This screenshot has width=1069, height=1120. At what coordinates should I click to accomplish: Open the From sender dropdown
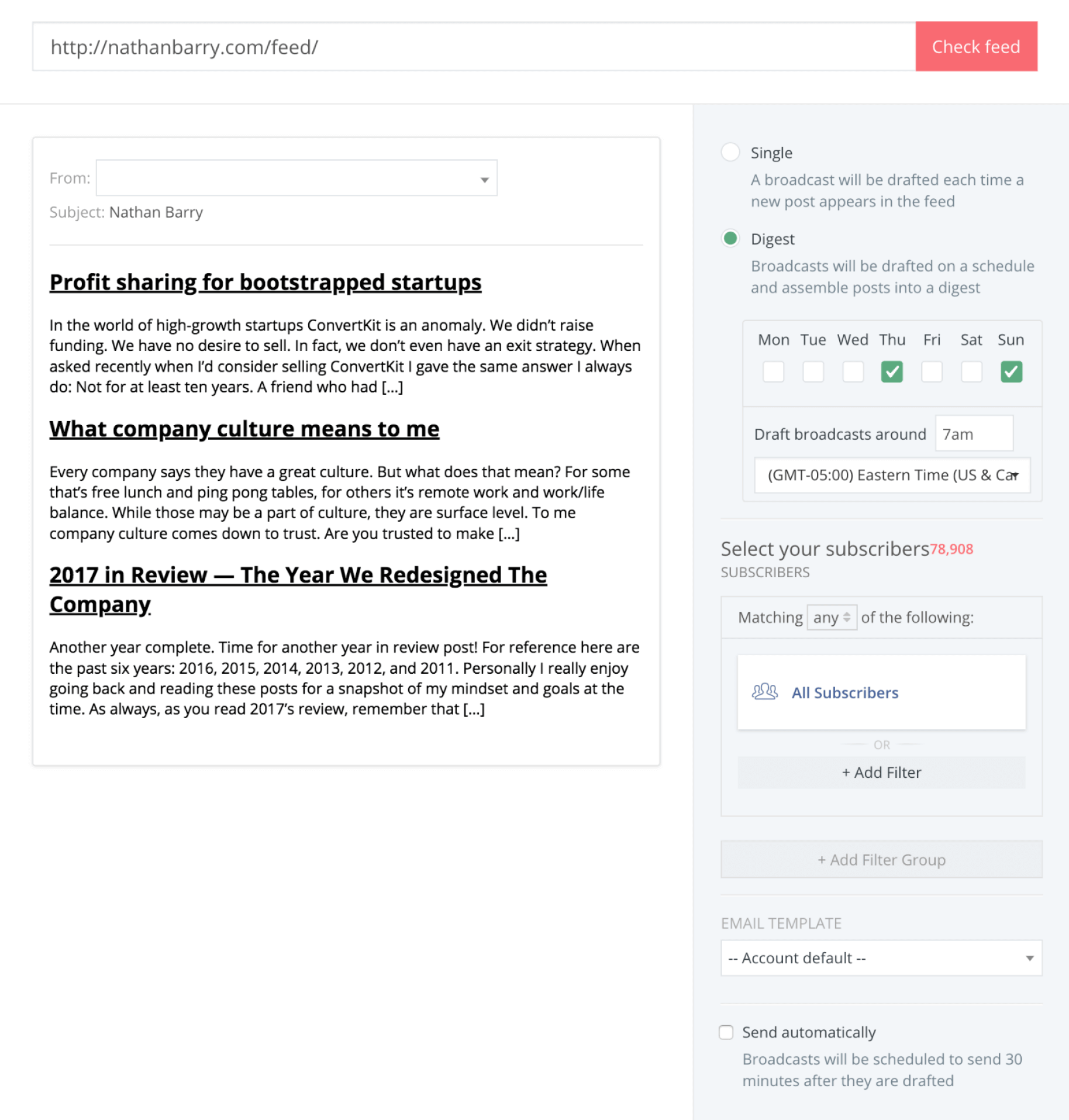tap(296, 178)
